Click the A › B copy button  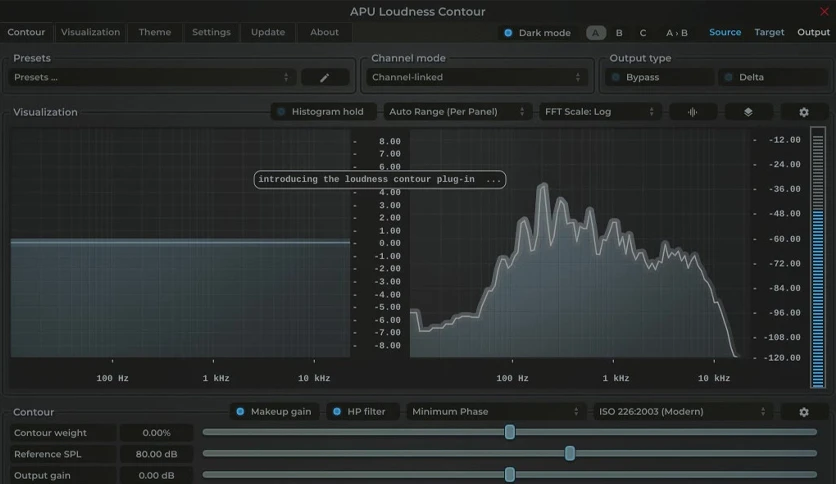(x=677, y=33)
